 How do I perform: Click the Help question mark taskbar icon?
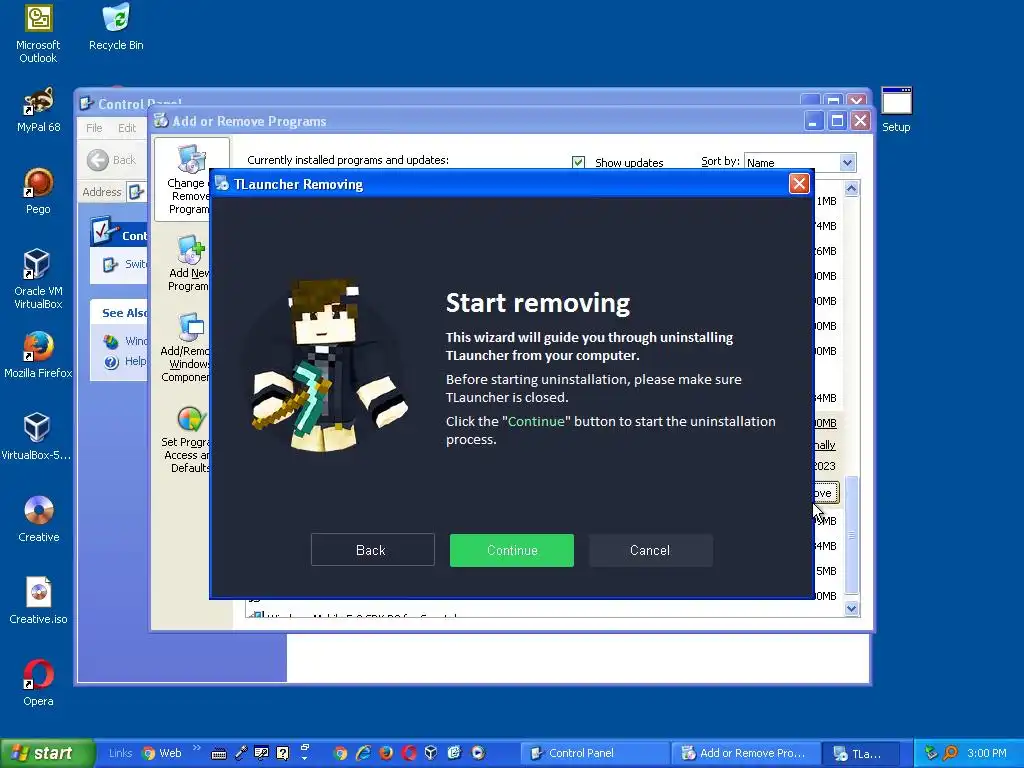coord(283,754)
